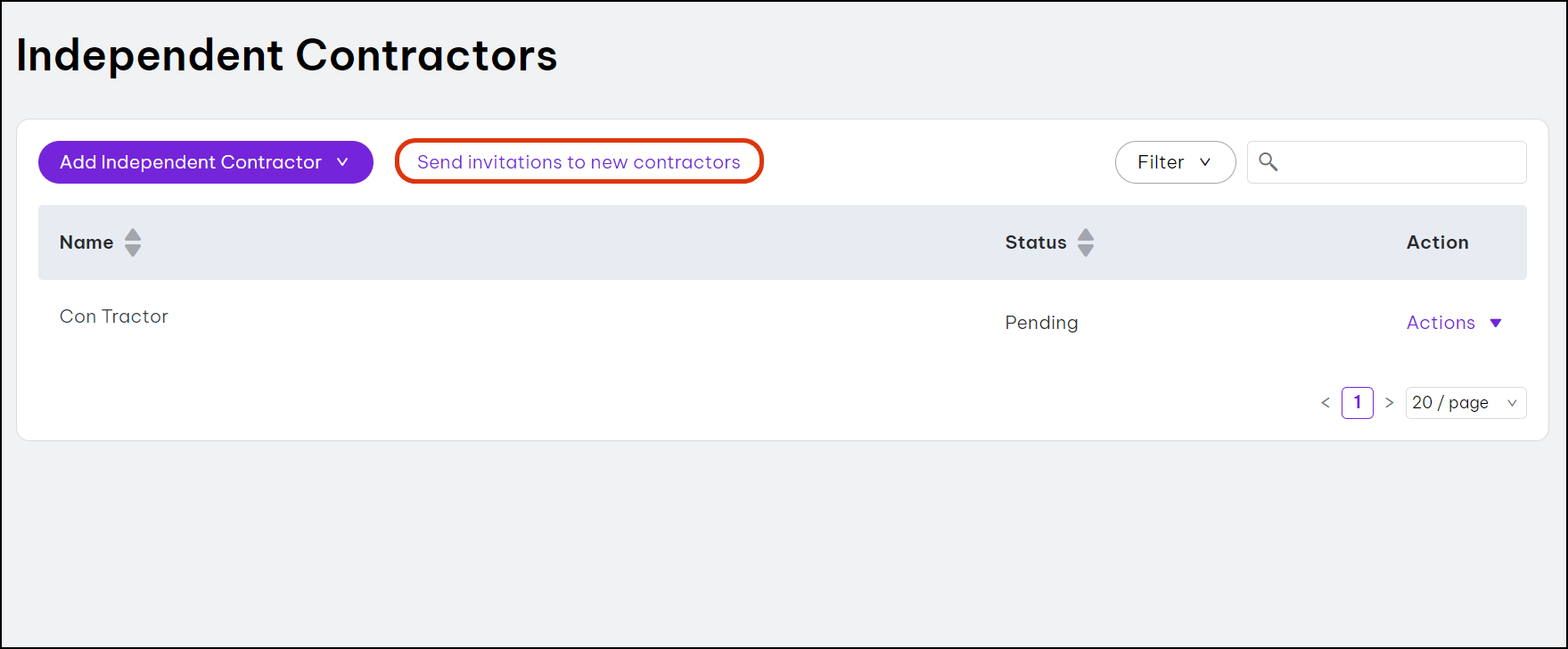The image size is (1568, 649).
Task: Click Add Independent Contractor button
Action: (191, 162)
